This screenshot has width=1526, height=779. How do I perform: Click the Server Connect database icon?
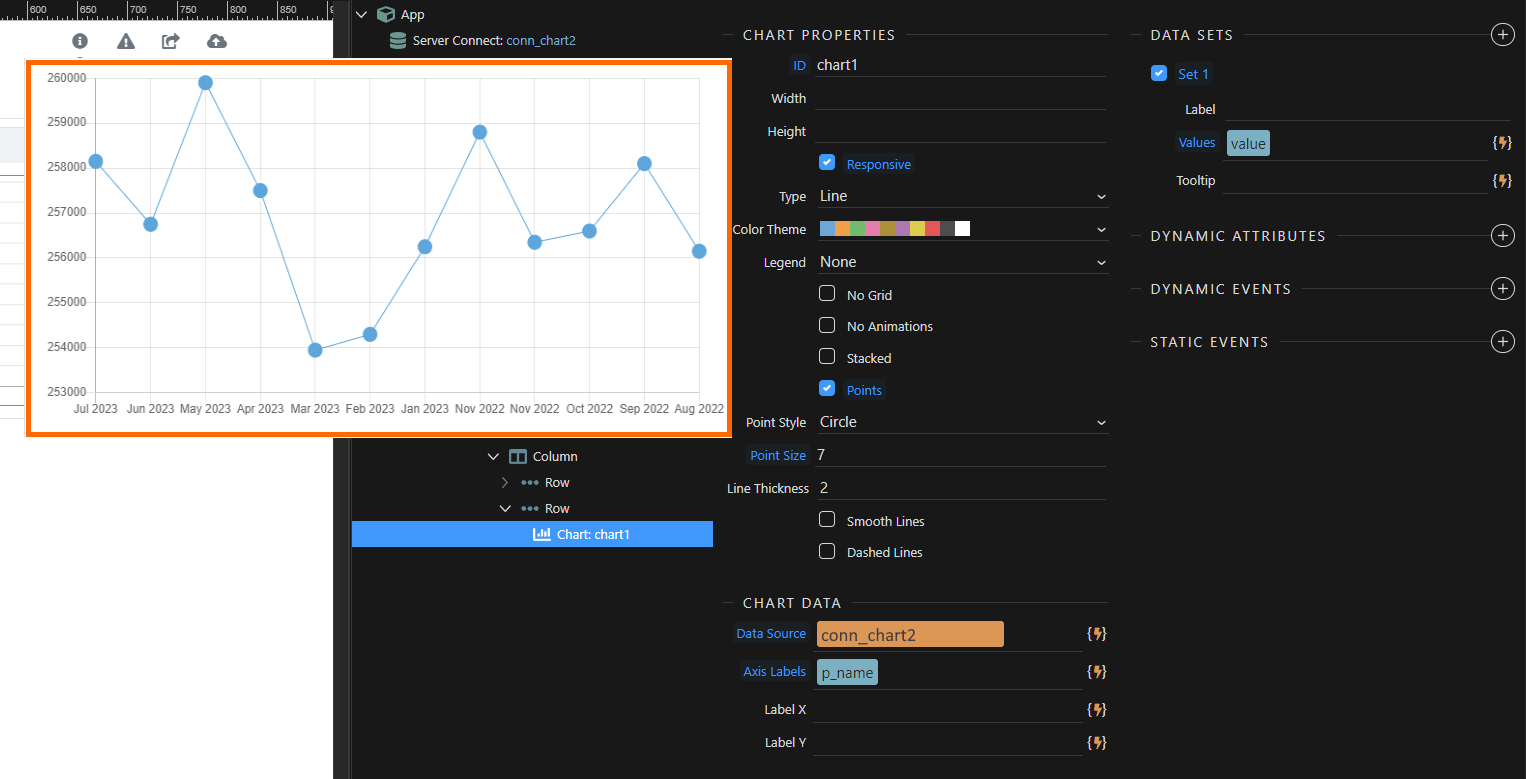coord(398,41)
